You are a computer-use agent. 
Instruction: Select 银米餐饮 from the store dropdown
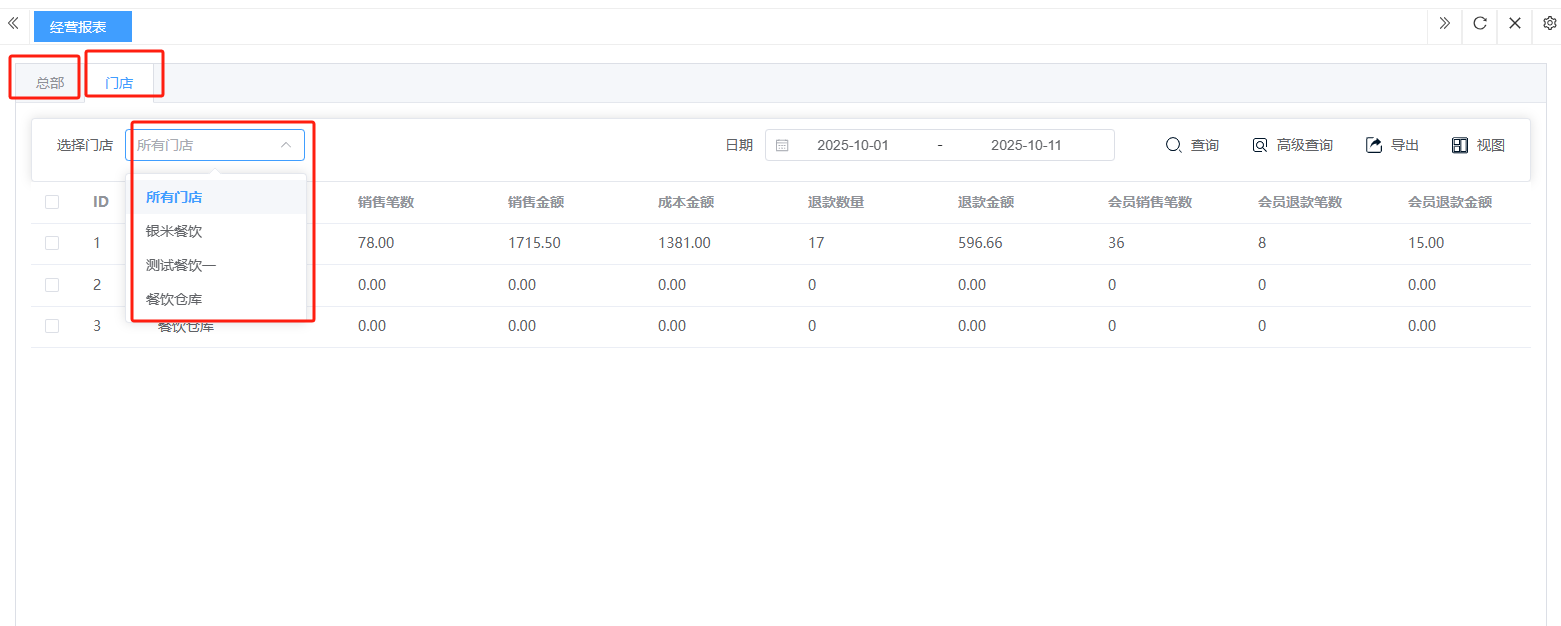click(174, 231)
